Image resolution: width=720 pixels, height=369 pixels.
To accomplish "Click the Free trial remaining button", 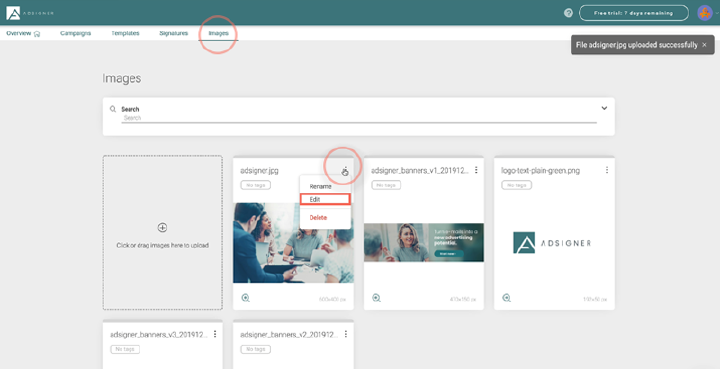I will point(634,13).
